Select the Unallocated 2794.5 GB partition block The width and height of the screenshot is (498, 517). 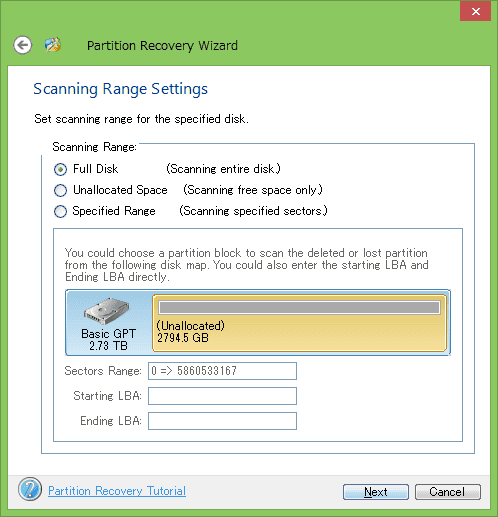click(x=299, y=323)
